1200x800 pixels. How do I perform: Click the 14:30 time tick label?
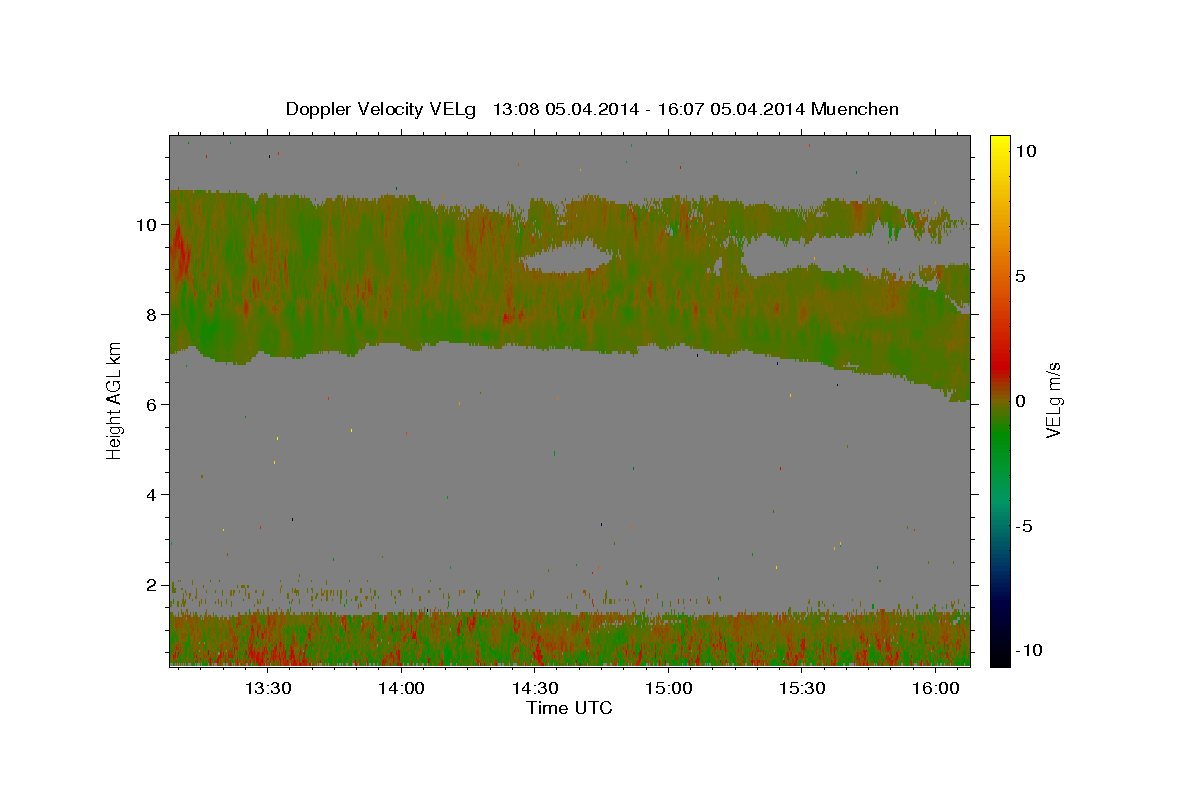pos(535,688)
